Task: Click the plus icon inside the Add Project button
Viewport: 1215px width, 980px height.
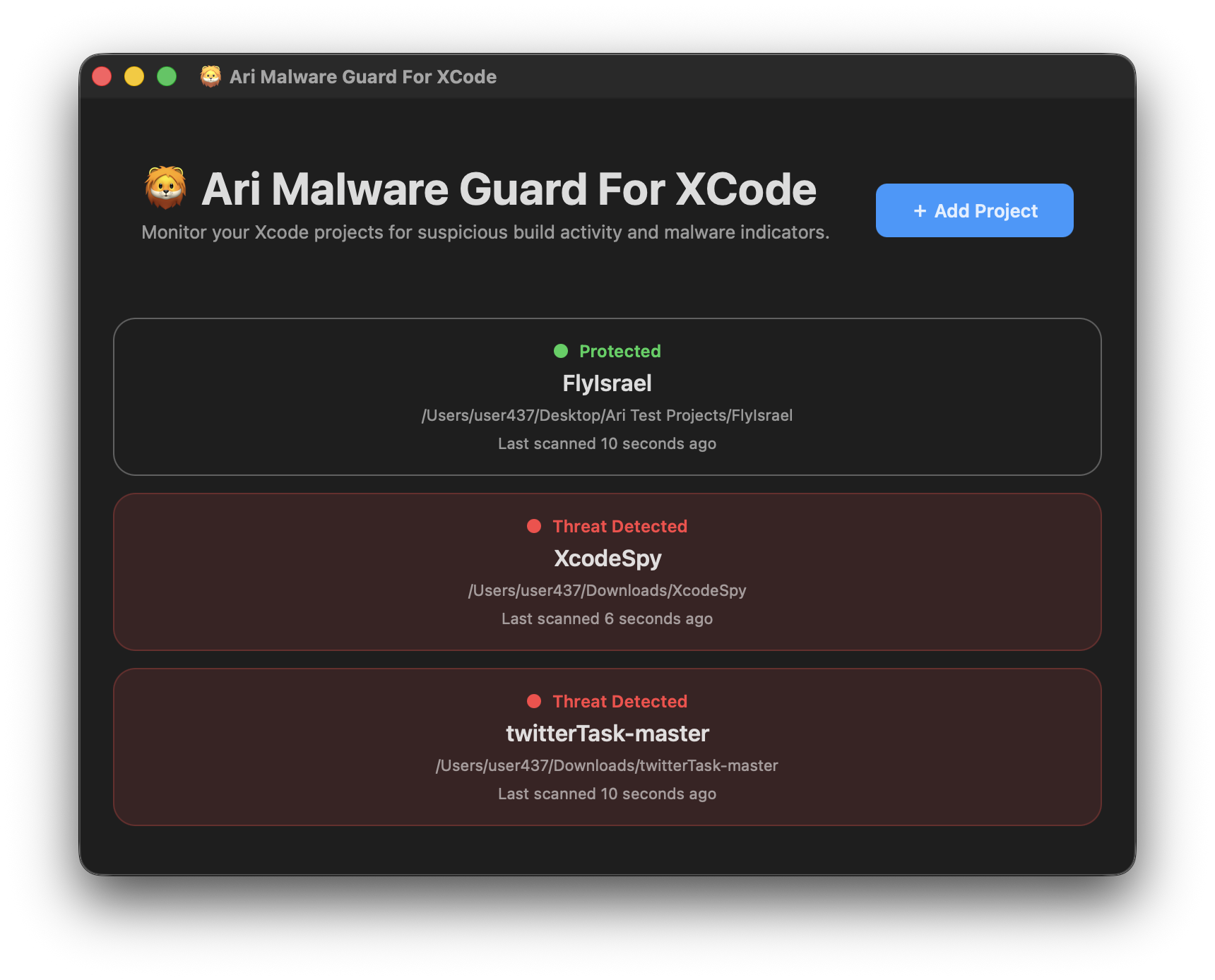Action: coord(920,210)
